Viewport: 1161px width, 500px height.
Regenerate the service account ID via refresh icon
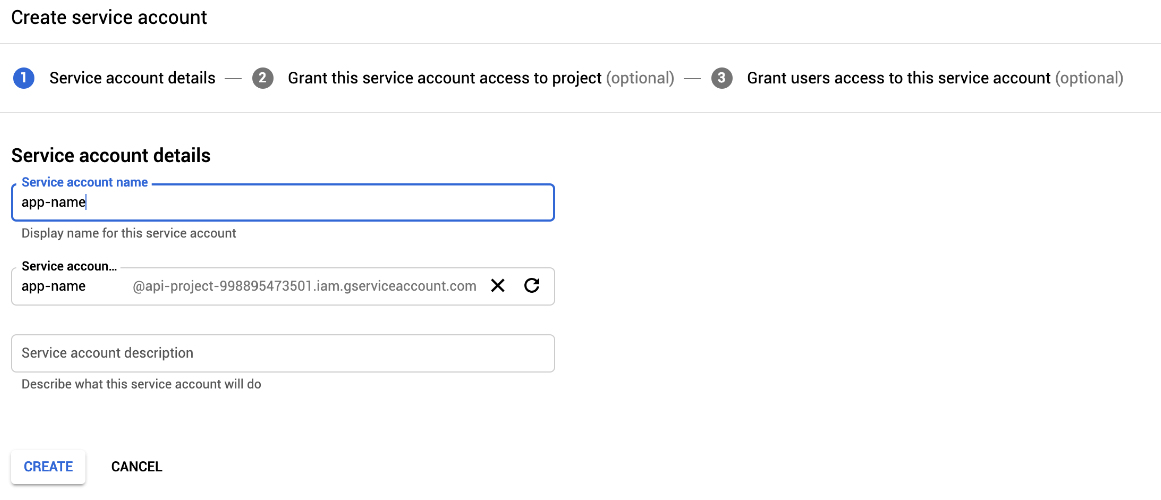pyautogui.click(x=531, y=286)
